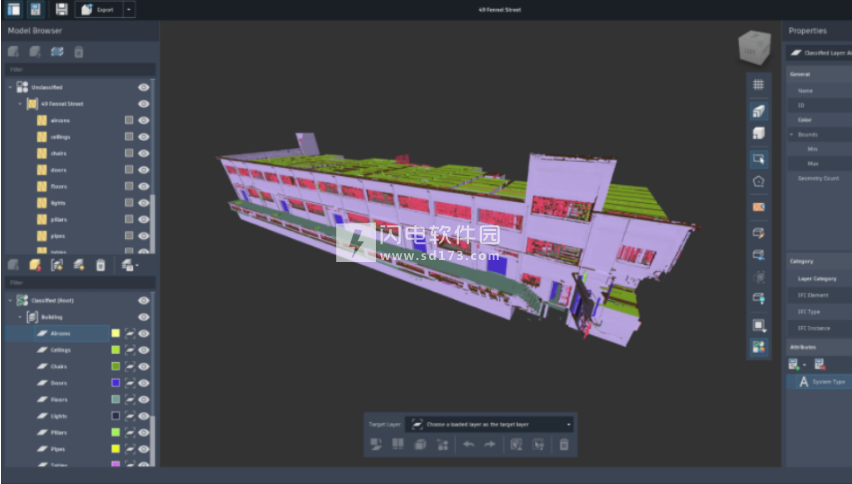Open the Target Layer dropdown
852x484 pixels.
[x=490, y=424]
